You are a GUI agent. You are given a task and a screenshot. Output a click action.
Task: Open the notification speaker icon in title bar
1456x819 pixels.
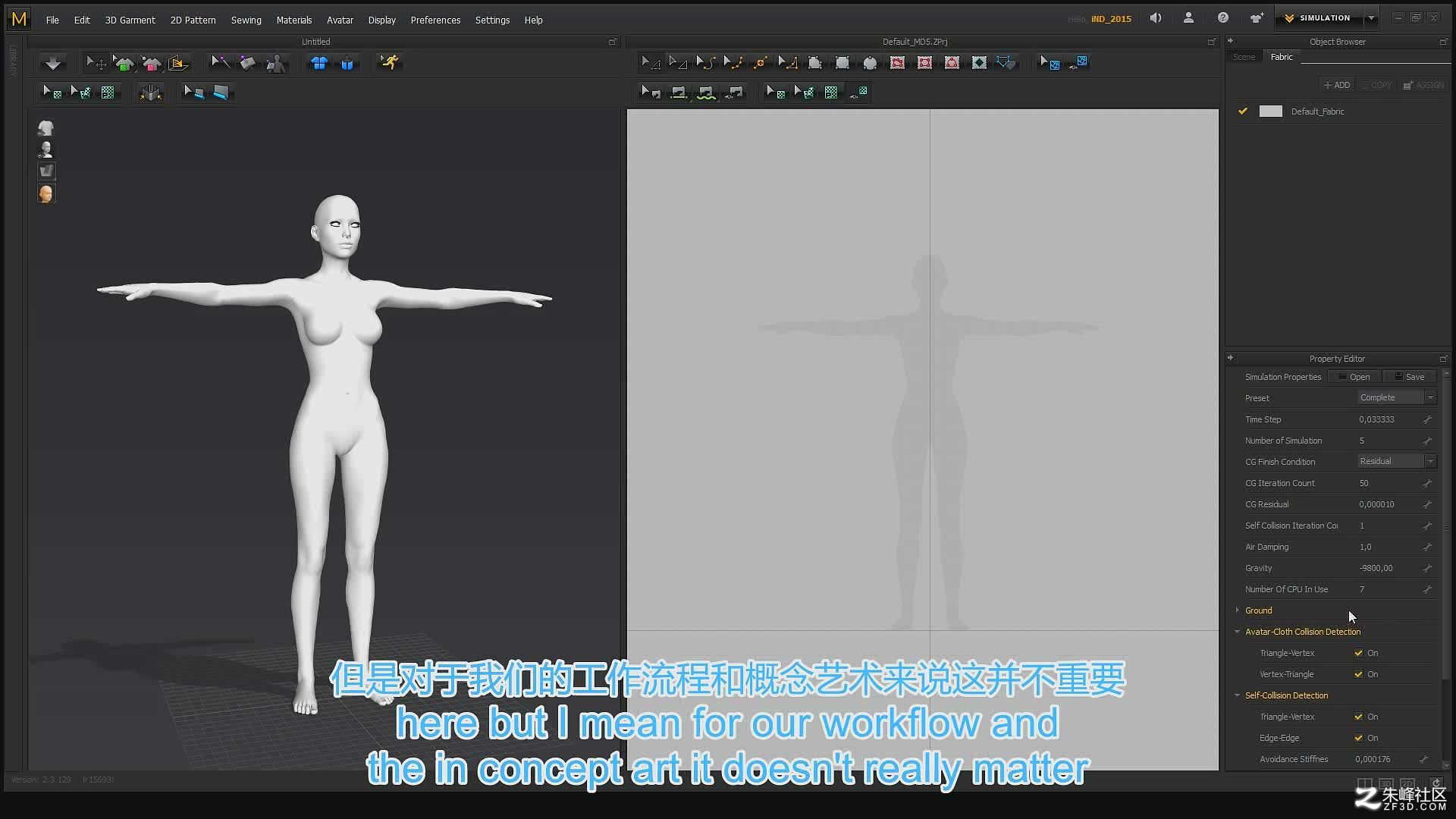[x=1156, y=18]
